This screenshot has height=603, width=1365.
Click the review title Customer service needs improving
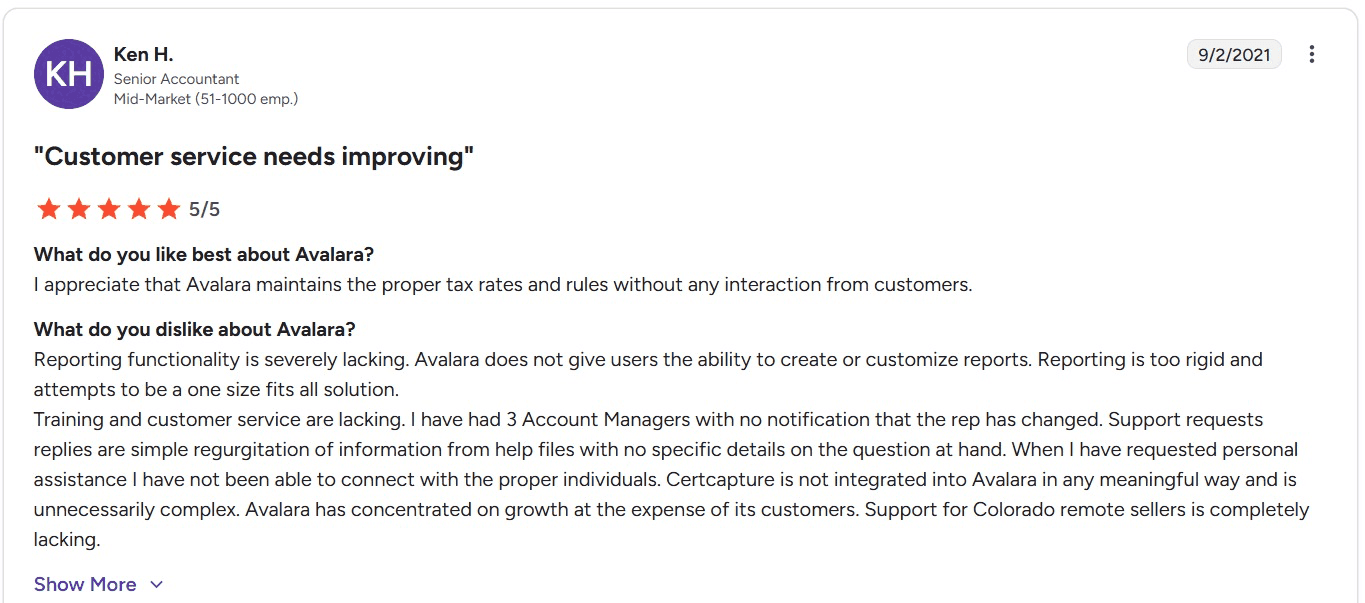[253, 156]
